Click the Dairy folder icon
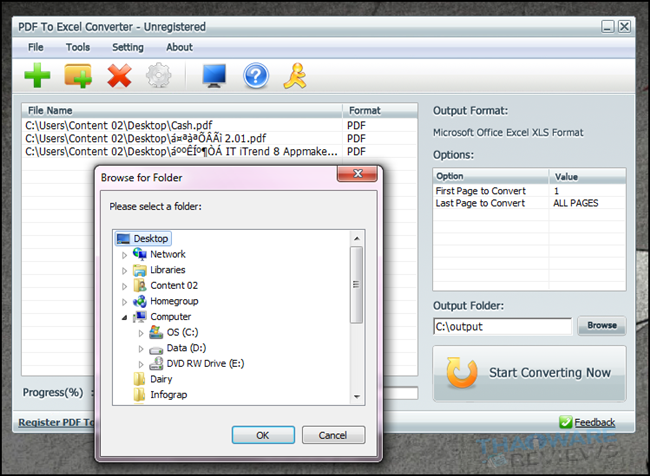This screenshot has height=476, width=650. (139, 379)
